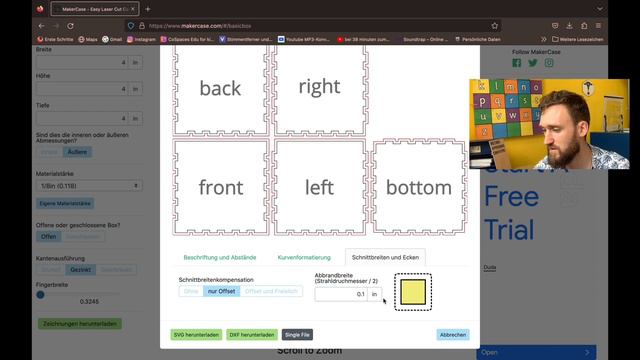The width and height of the screenshot is (640, 360).
Task: Select the Äußere dimensions option
Action: 77,152
